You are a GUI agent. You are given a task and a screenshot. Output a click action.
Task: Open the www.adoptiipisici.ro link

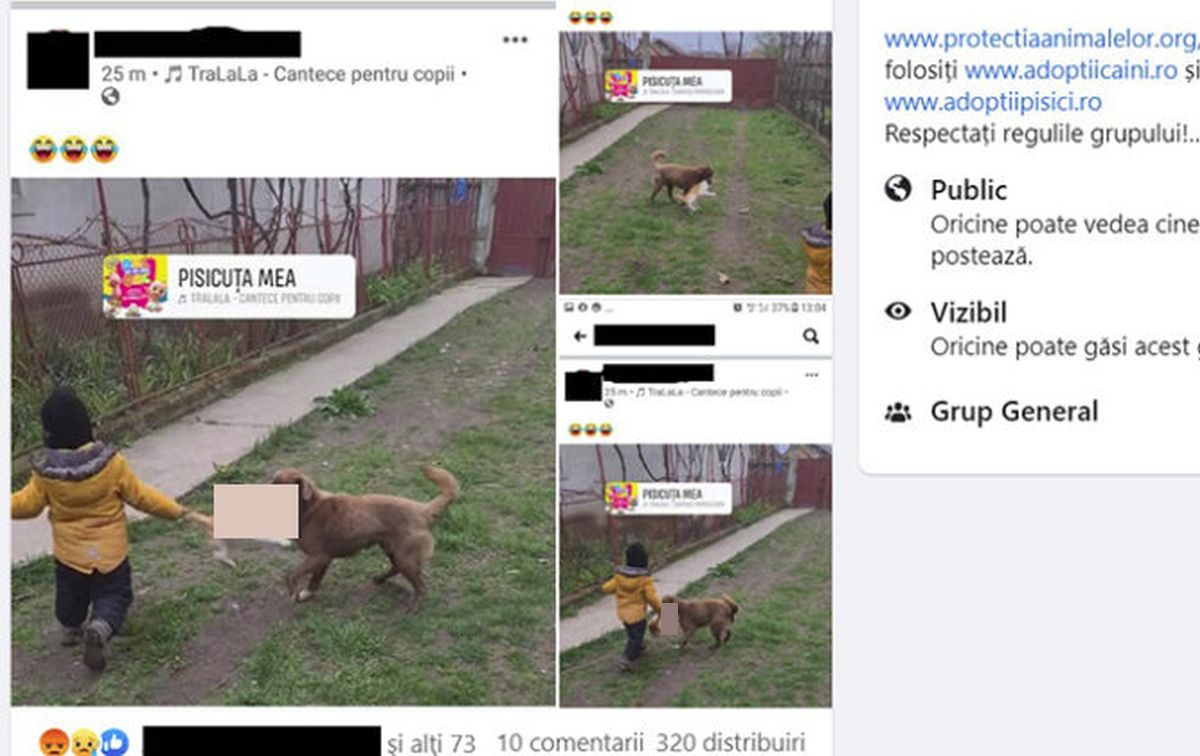click(992, 102)
